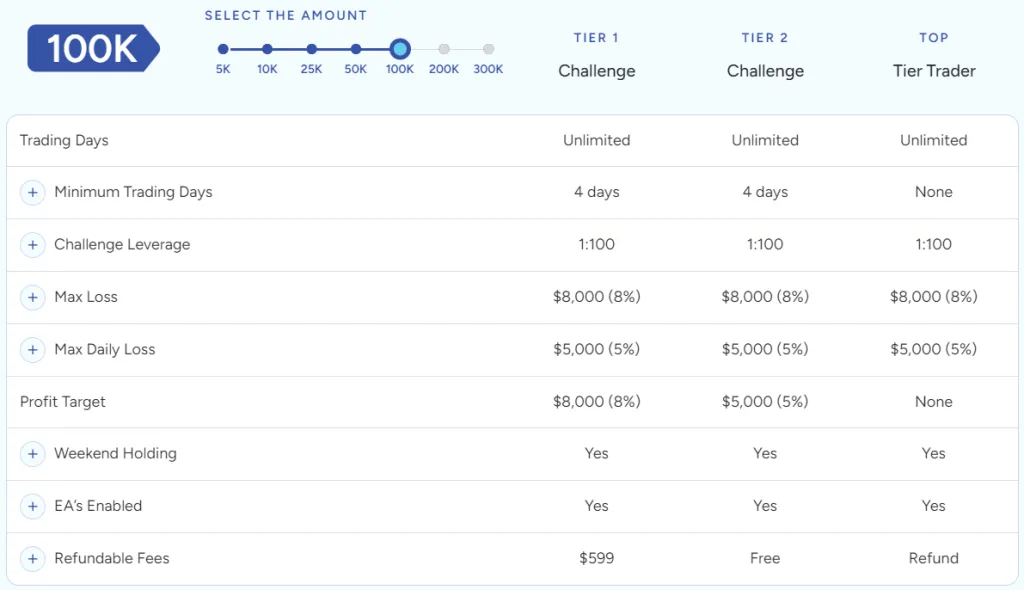Expand the Max Loss details

point(32,297)
